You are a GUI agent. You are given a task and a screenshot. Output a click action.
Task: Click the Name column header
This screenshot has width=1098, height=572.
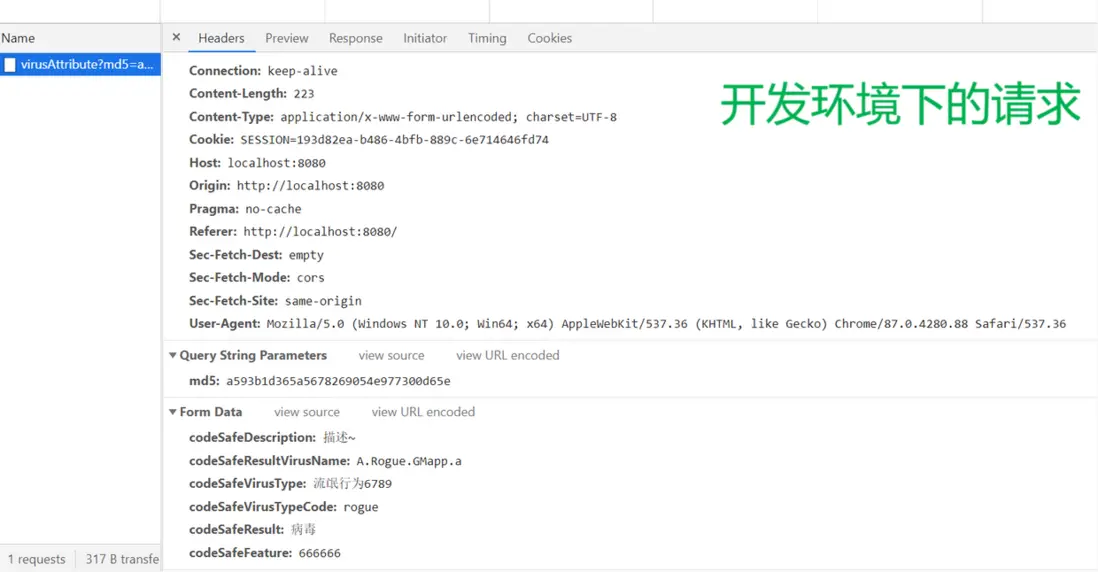18,38
